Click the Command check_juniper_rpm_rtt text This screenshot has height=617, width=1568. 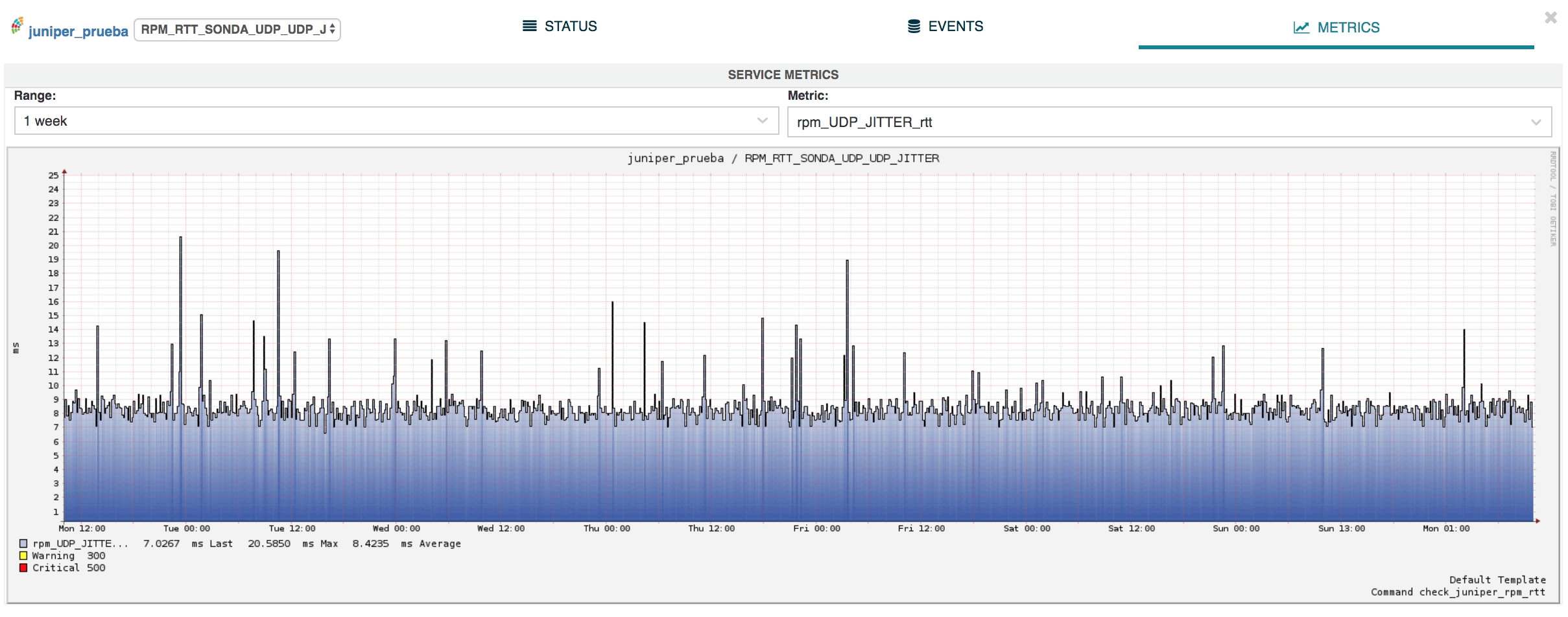pyautogui.click(x=1458, y=592)
